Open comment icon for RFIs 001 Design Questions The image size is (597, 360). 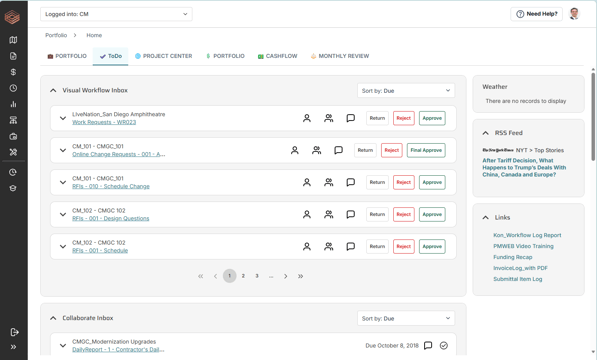pyautogui.click(x=351, y=214)
